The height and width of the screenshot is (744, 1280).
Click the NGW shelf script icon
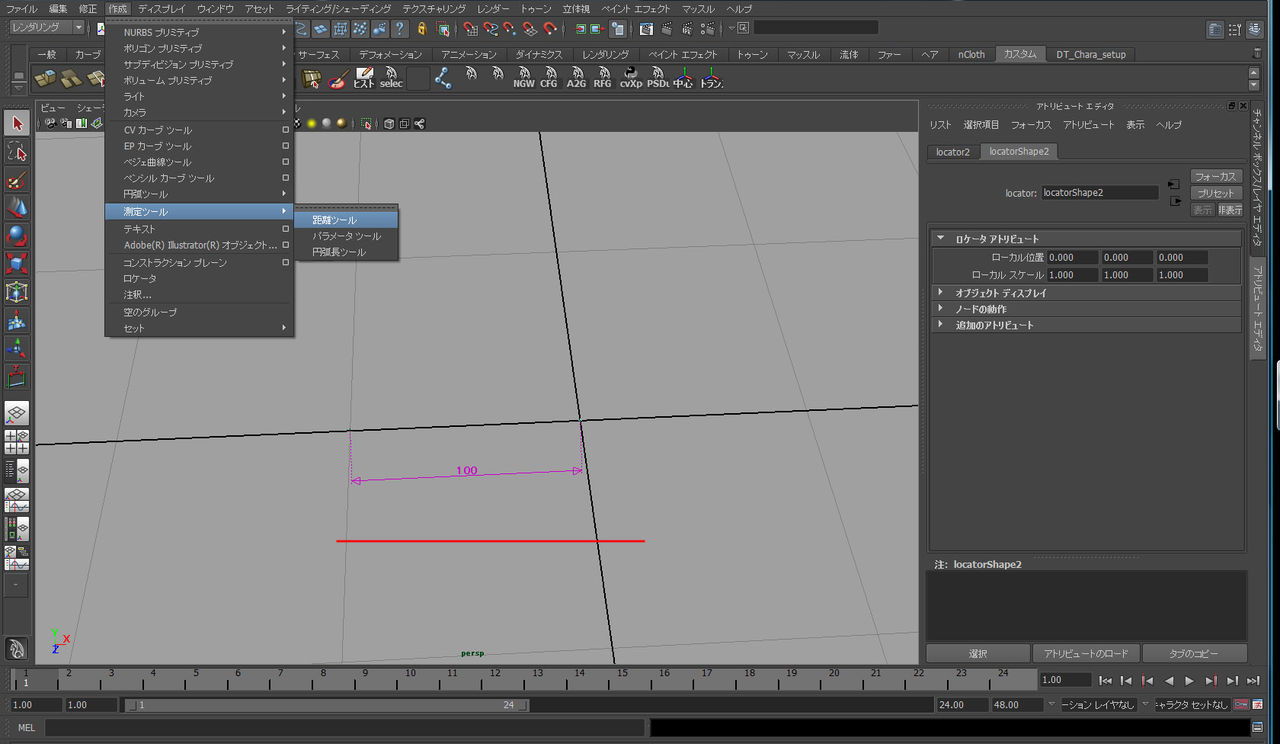click(524, 78)
